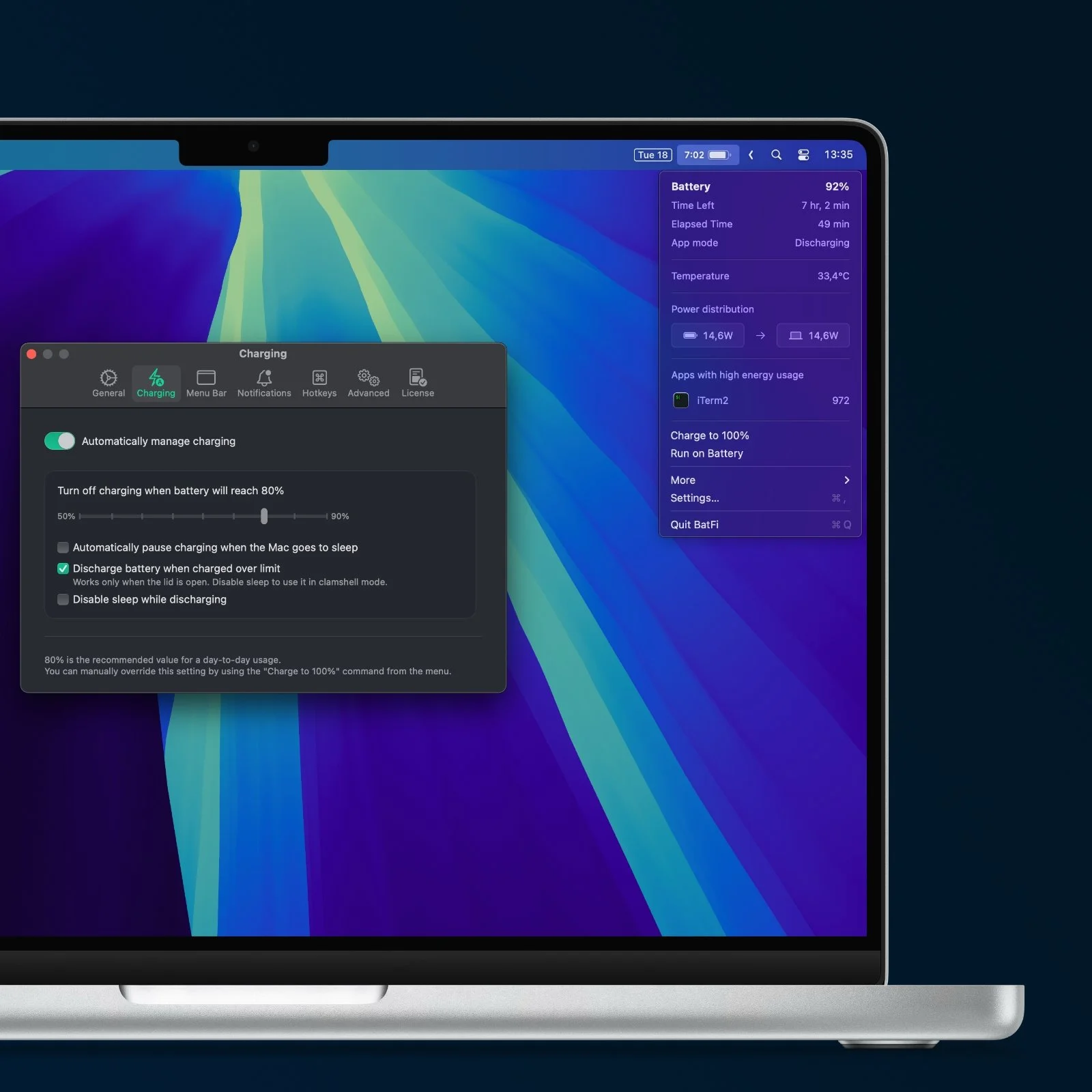Image resolution: width=1092 pixels, height=1092 pixels.
Task: Click Run on Battery option
Action: coord(706,453)
